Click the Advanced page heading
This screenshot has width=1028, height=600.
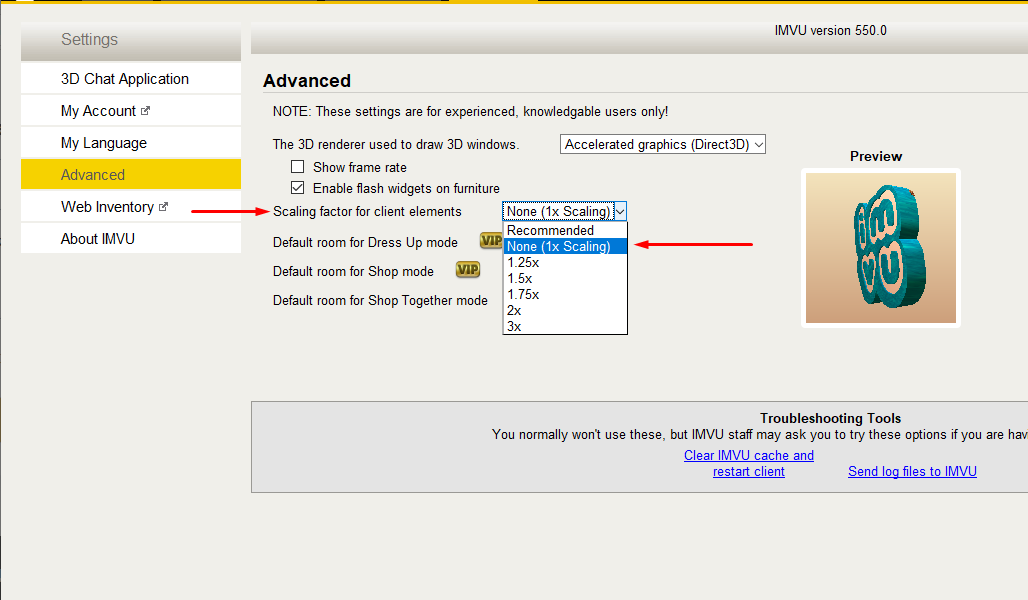(307, 81)
